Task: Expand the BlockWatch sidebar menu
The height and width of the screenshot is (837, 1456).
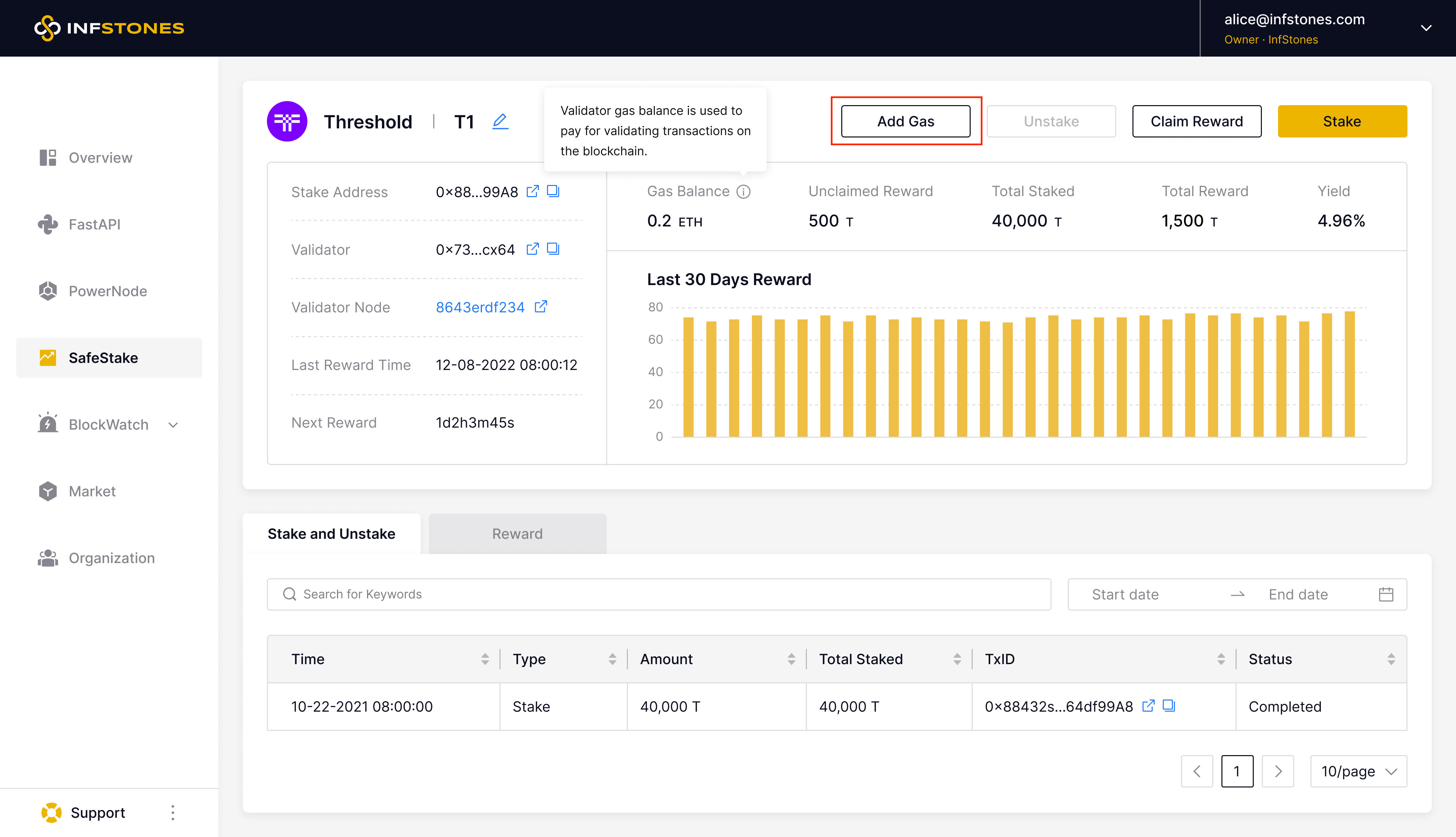Action: 173,425
